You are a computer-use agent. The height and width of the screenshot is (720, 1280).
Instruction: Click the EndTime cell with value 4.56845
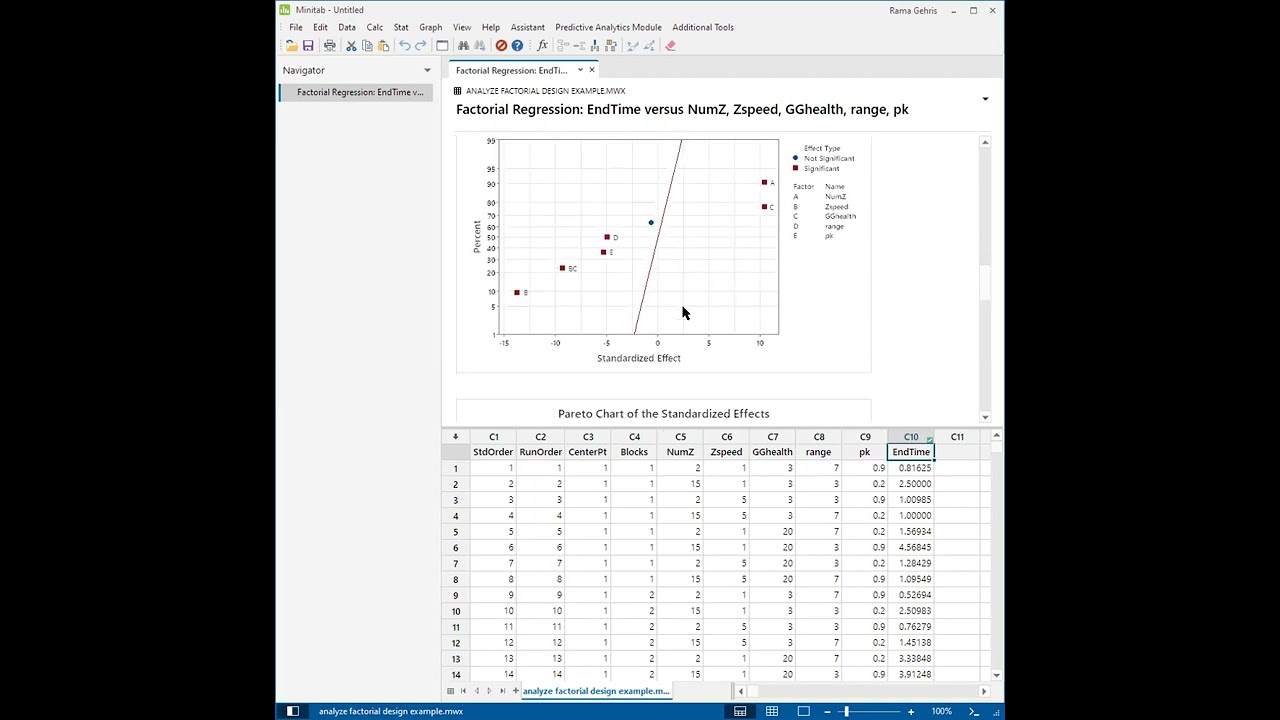[x=911, y=548]
